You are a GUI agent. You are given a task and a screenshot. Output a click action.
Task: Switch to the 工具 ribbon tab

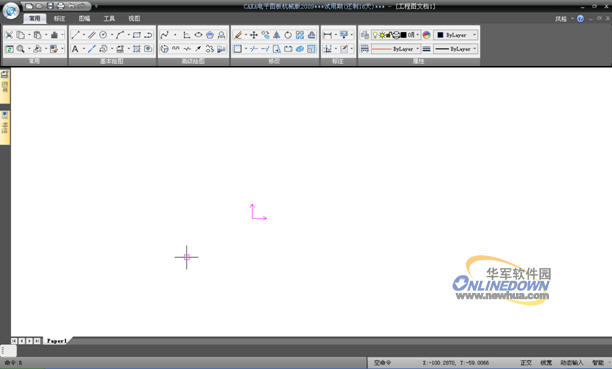pos(109,18)
